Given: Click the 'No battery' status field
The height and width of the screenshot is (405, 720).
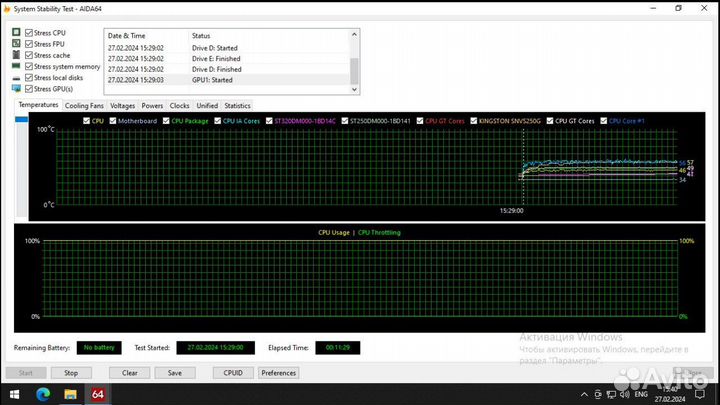Looking at the screenshot, I should pos(99,348).
